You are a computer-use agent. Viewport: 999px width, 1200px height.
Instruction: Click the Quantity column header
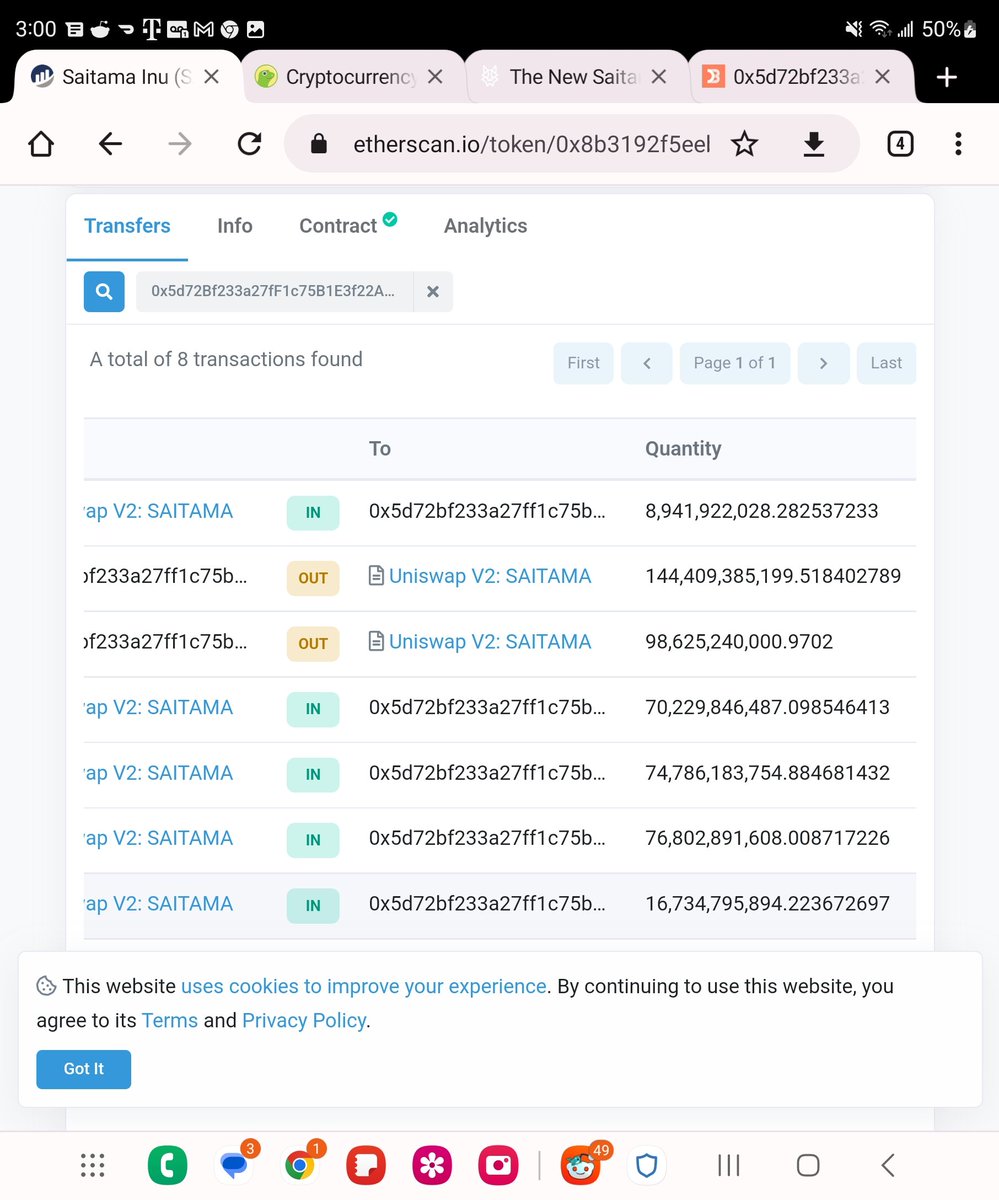point(683,449)
